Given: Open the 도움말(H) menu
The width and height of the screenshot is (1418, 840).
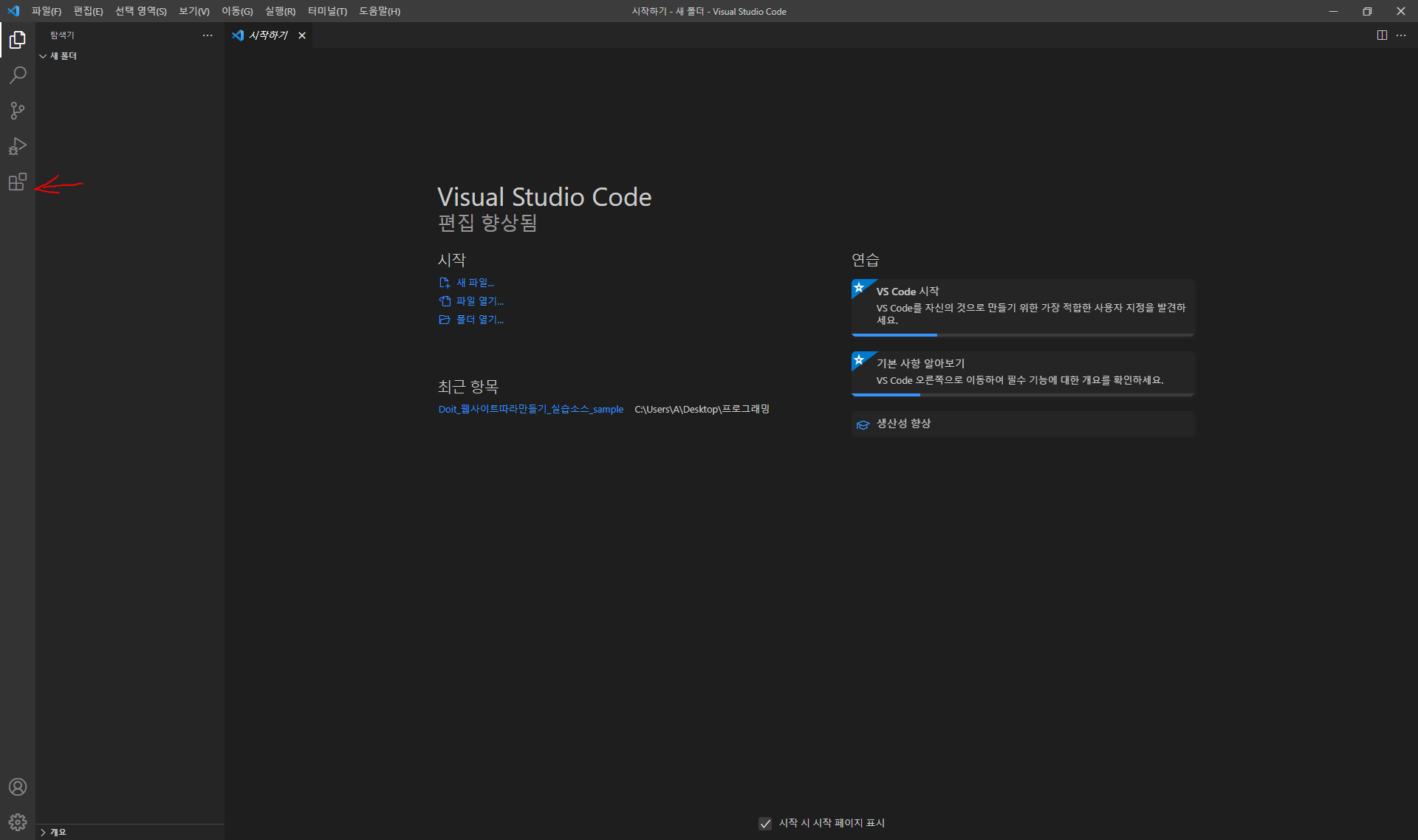Looking at the screenshot, I should pos(380,11).
